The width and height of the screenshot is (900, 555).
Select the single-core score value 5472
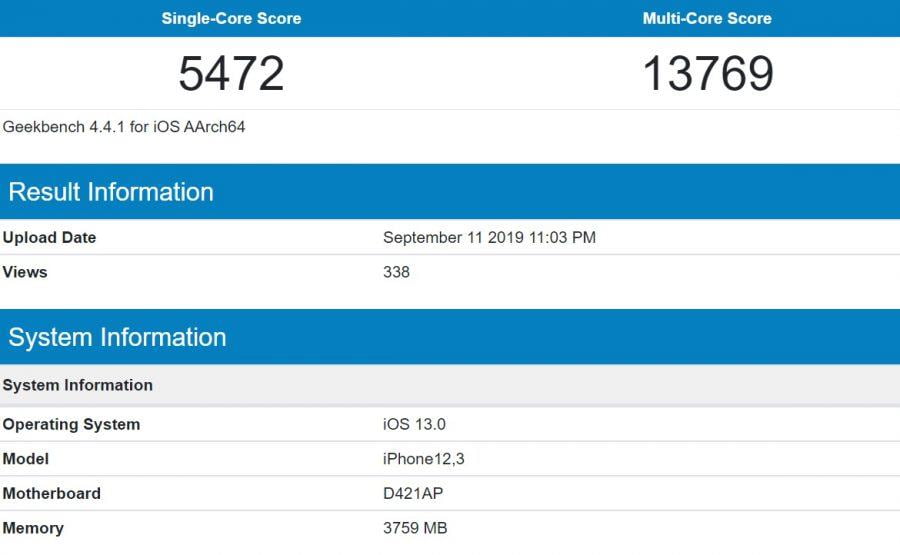[x=231, y=73]
